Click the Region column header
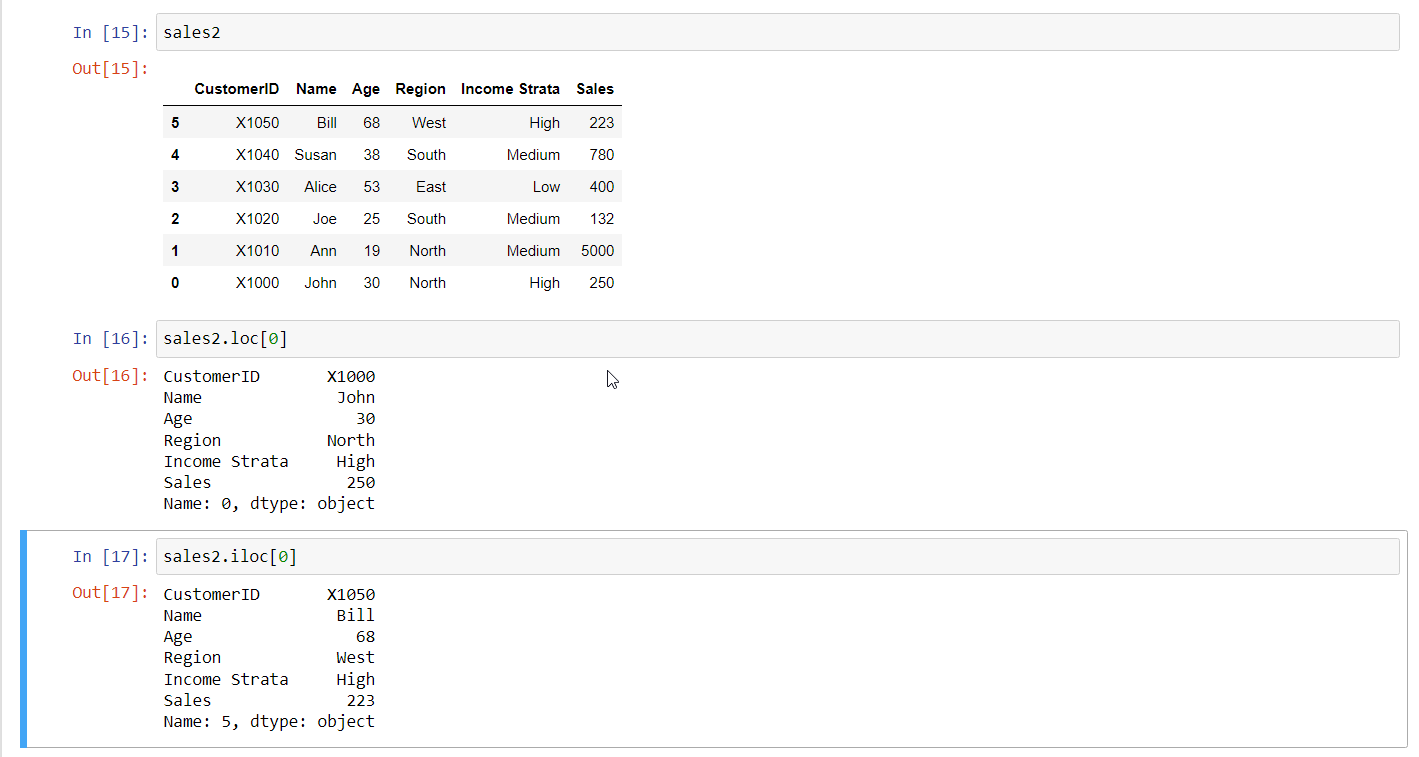This screenshot has width=1419, height=757. [x=420, y=89]
